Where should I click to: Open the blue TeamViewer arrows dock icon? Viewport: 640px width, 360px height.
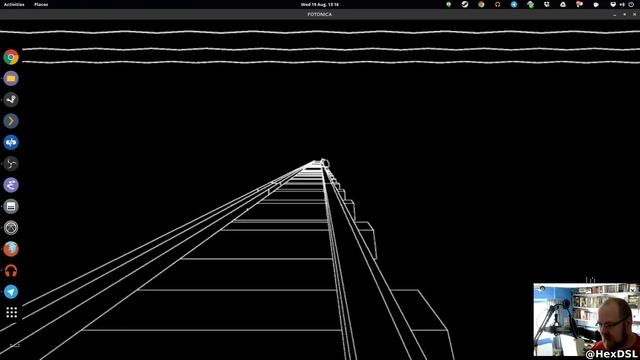pos(11,142)
